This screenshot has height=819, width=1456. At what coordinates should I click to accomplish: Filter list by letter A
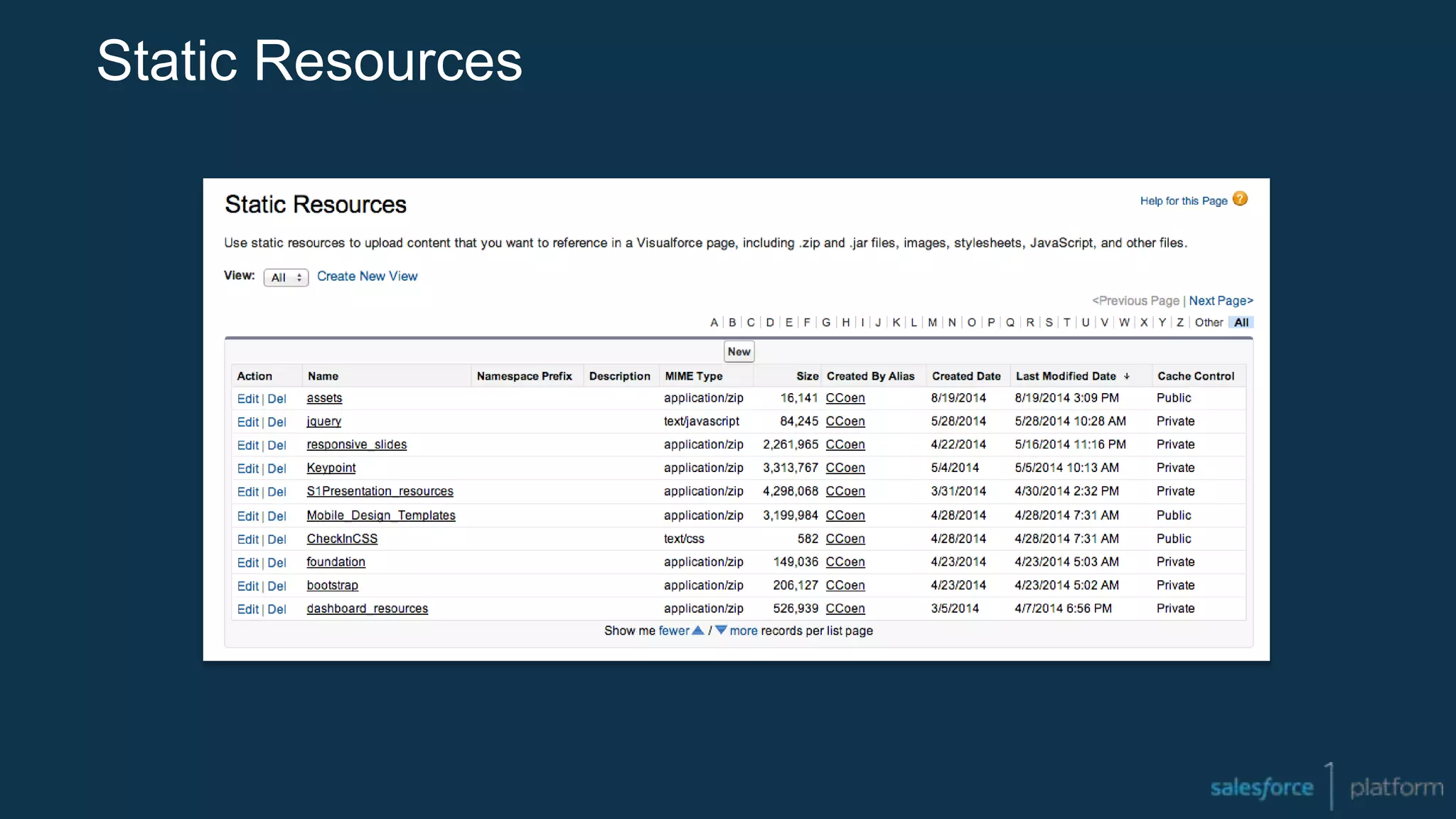(714, 323)
